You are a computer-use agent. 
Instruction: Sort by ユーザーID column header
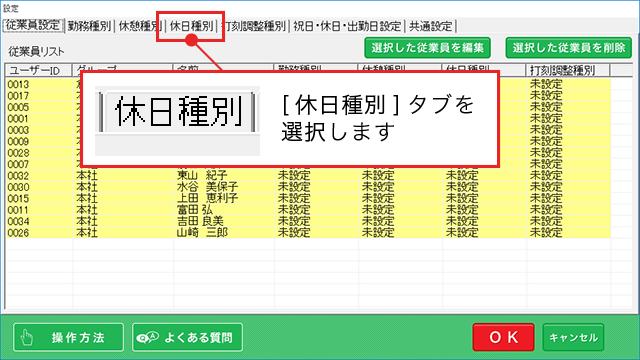pos(39,70)
